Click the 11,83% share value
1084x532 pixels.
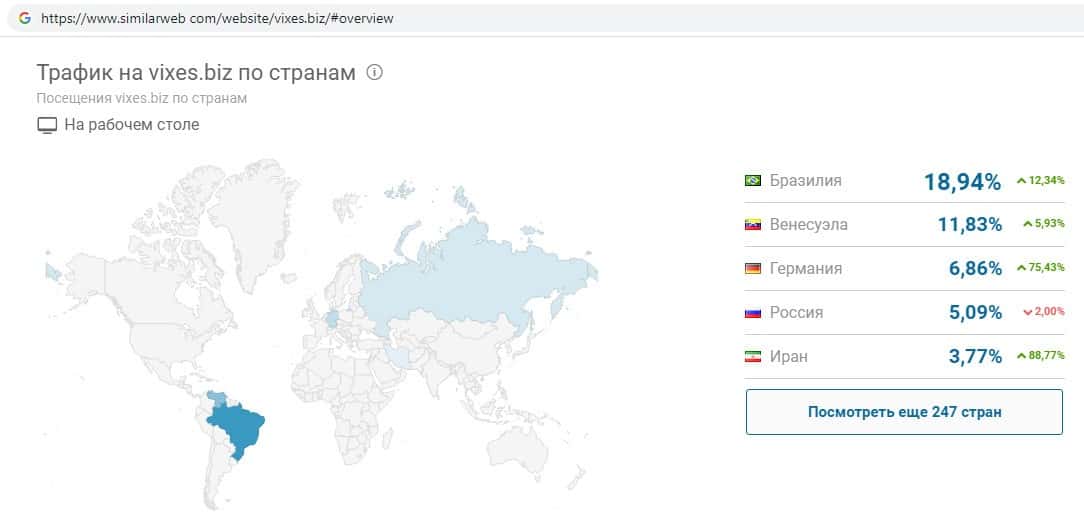tap(970, 225)
